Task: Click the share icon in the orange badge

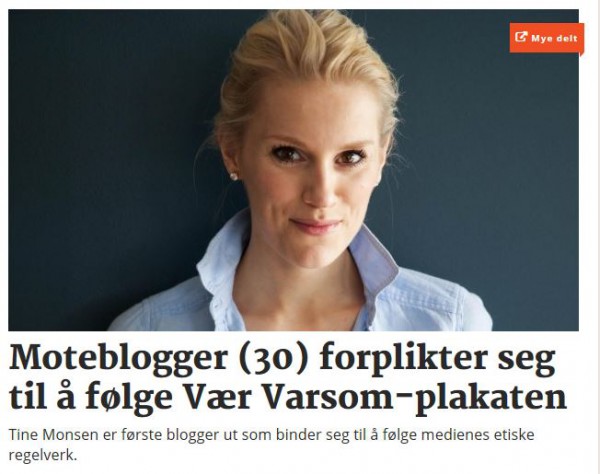Action: (x=521, y=37)
